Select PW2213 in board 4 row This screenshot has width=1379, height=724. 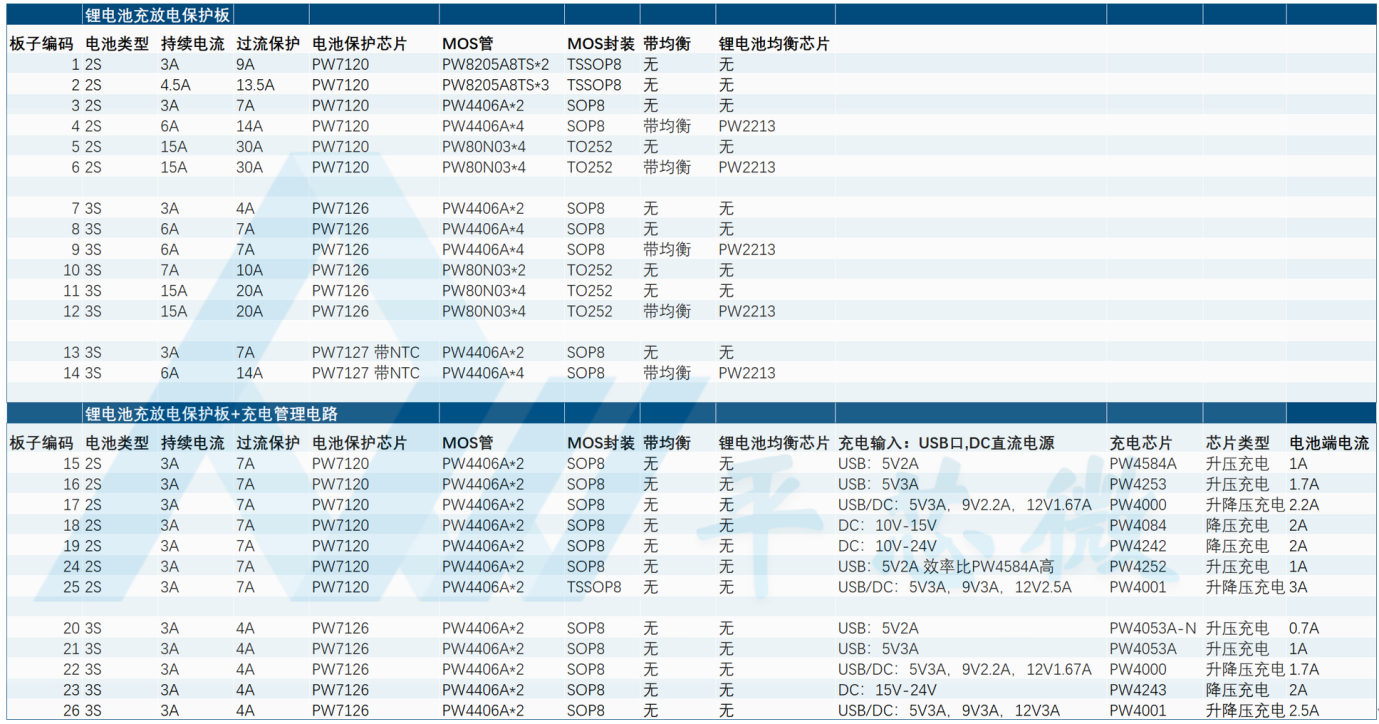[747, 126]
